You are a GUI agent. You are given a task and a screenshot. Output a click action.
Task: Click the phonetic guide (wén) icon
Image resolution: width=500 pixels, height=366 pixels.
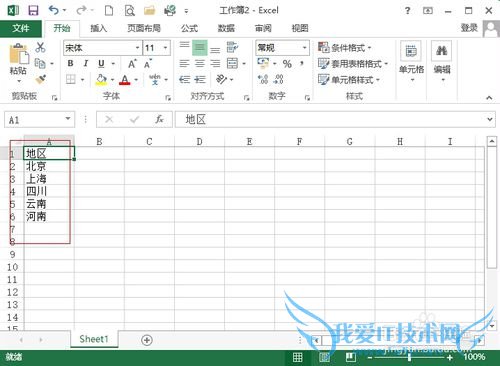point(155,79)
